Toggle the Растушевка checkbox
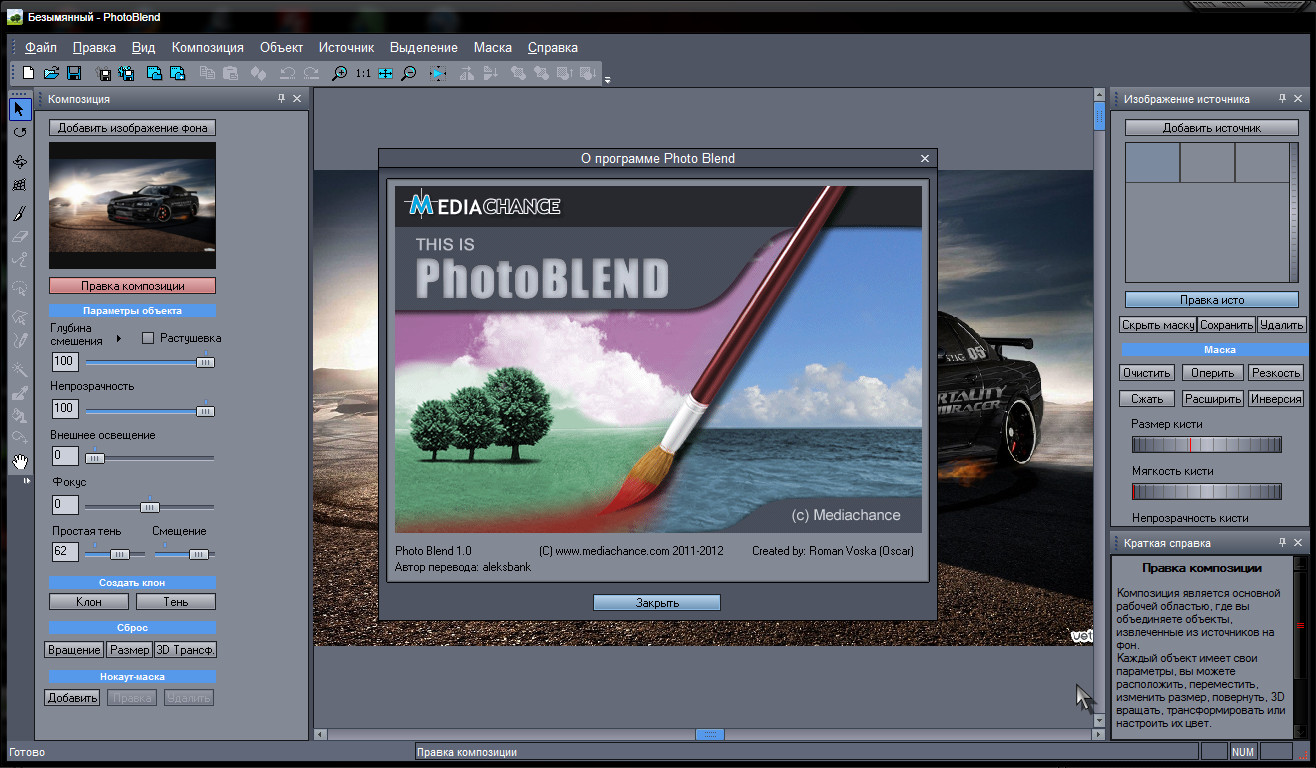 click(148, 338)
